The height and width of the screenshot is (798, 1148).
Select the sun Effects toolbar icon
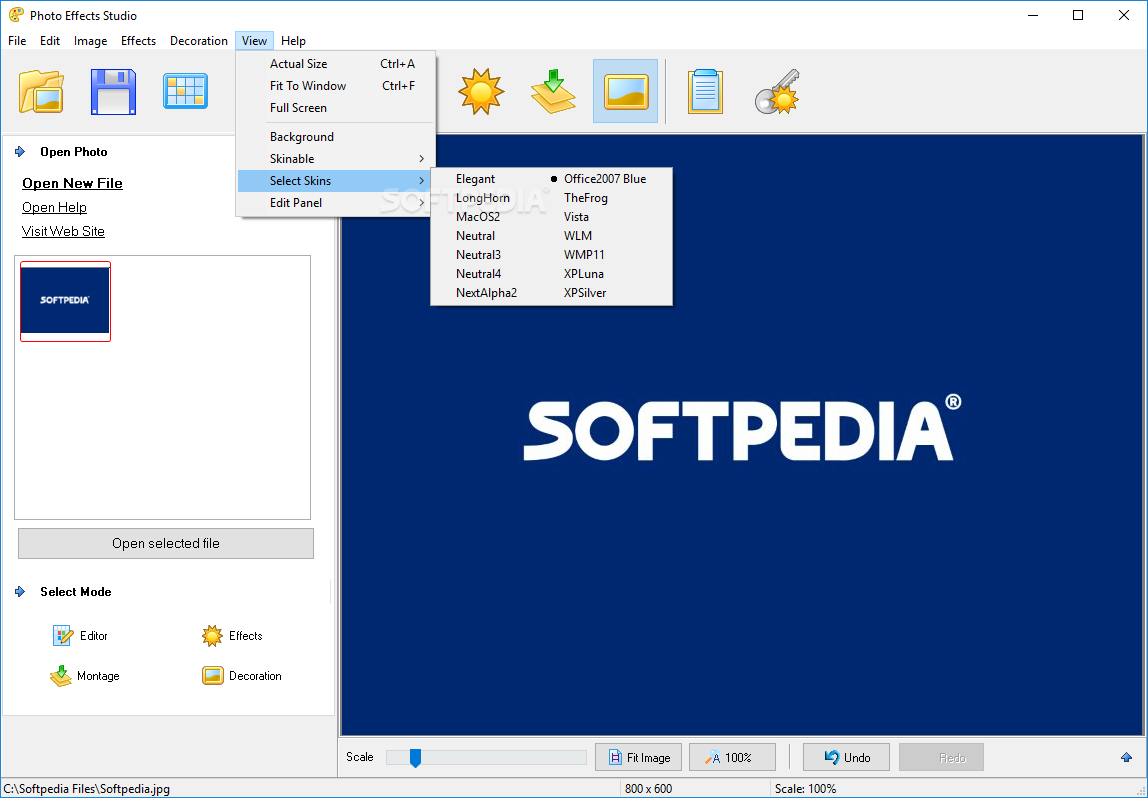click(x=481, y=92)
